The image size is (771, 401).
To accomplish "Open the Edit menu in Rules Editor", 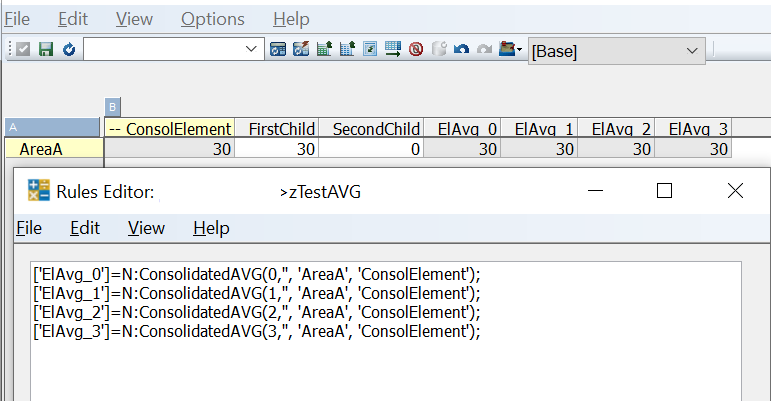I will pos(85,228).
